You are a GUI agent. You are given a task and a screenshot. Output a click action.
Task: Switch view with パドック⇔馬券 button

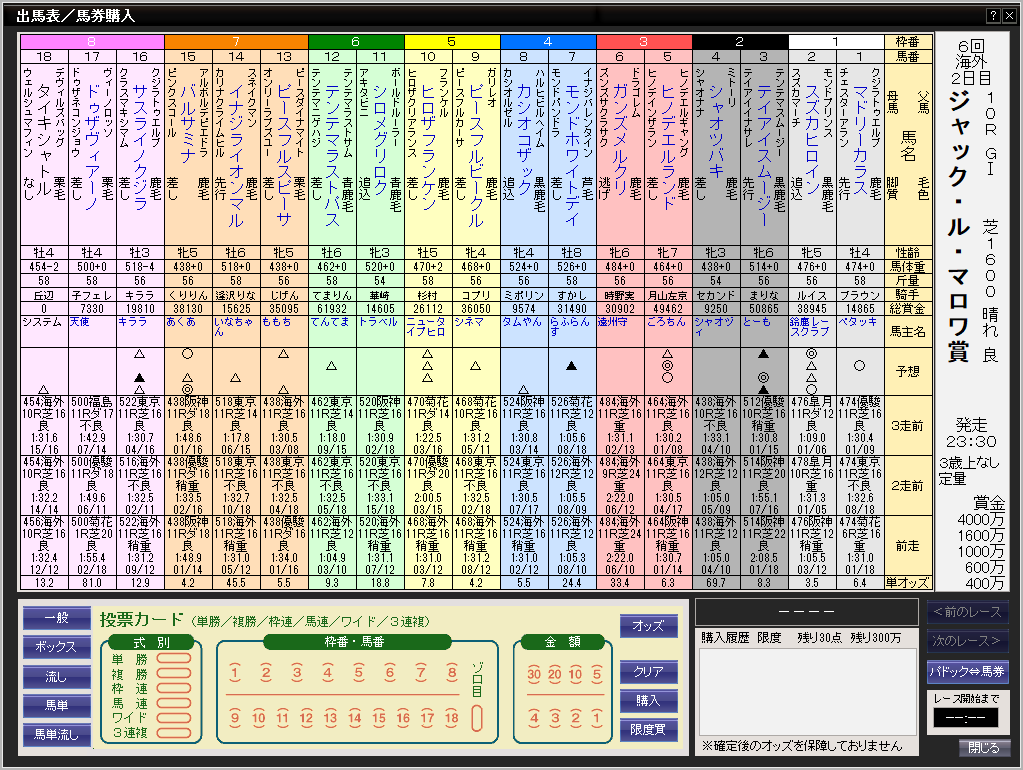[967, 671]
